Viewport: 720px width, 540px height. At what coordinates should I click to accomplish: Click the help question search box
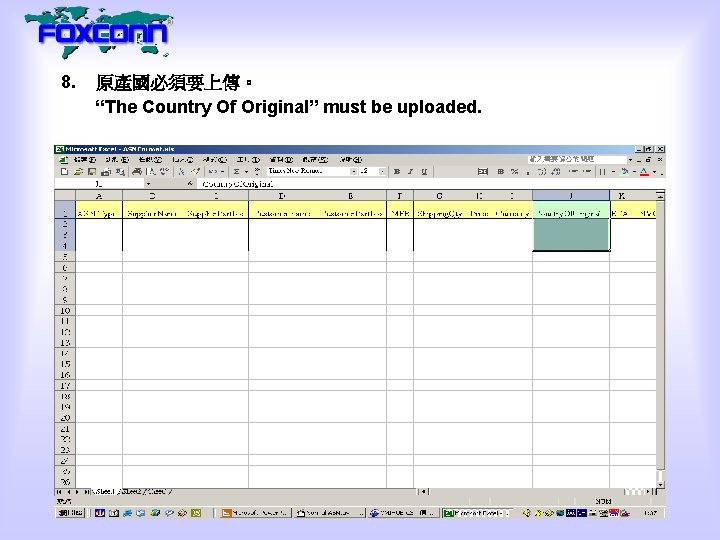tap(577, 159)
